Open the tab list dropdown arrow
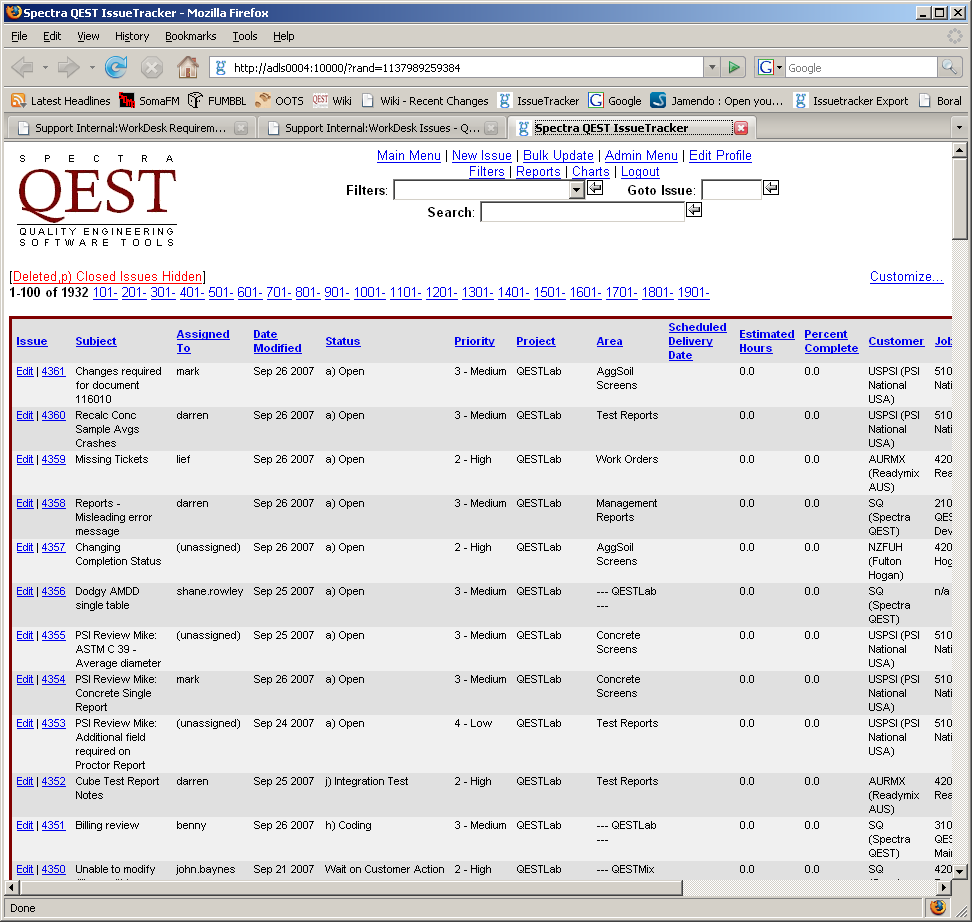 click(x=958, y=128)
